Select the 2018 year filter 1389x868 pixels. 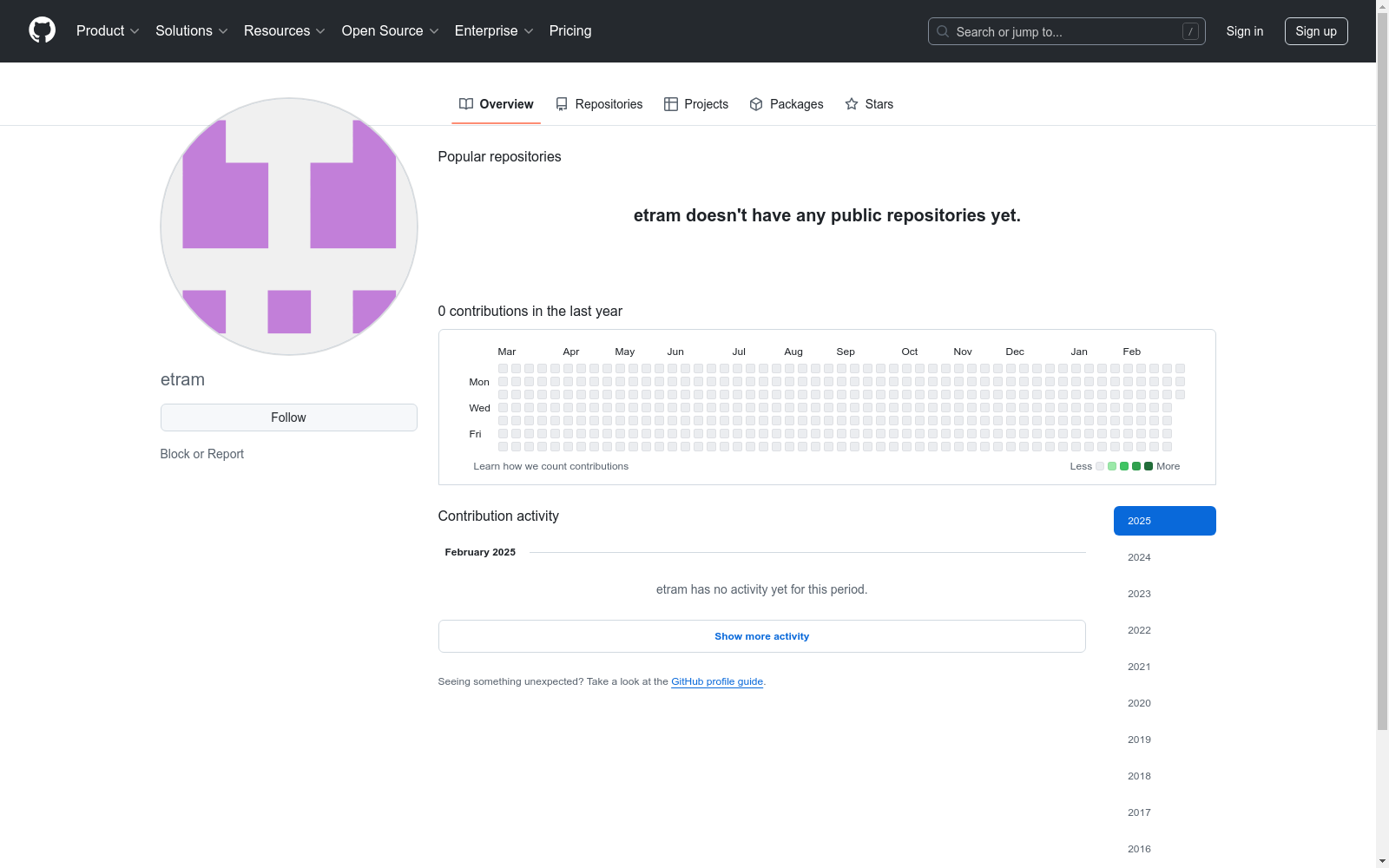click(x=1165, y=776)
